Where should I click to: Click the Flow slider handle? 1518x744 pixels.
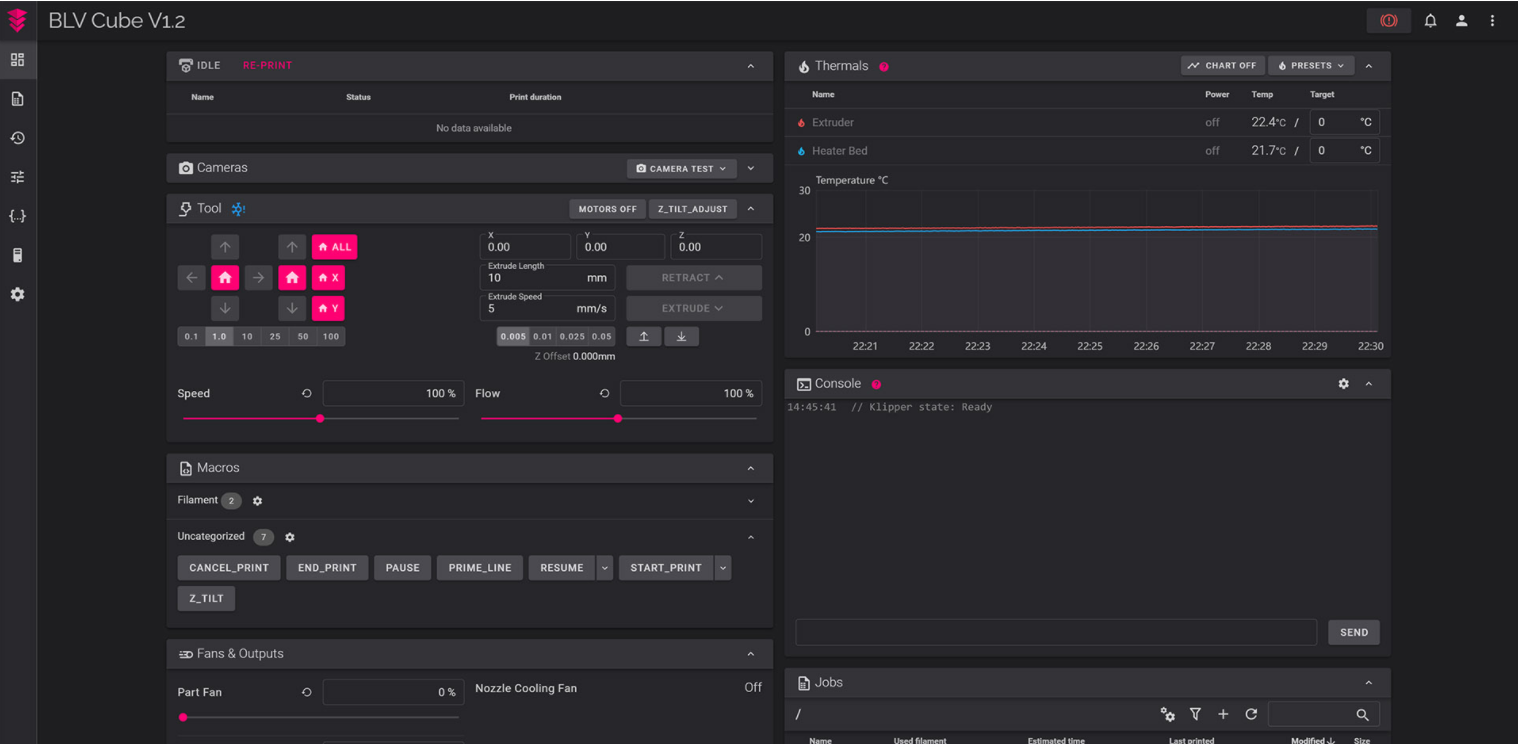[x=617, y=418]
